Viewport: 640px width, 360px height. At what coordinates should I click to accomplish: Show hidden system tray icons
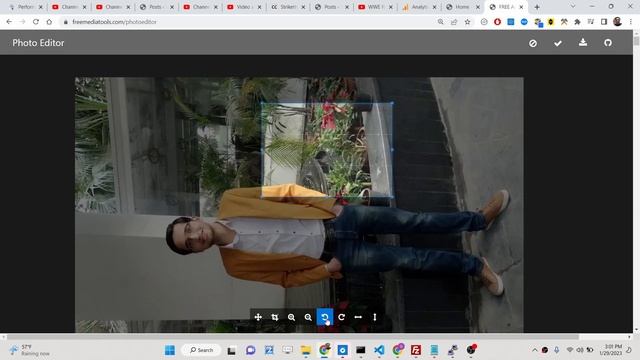534,350
